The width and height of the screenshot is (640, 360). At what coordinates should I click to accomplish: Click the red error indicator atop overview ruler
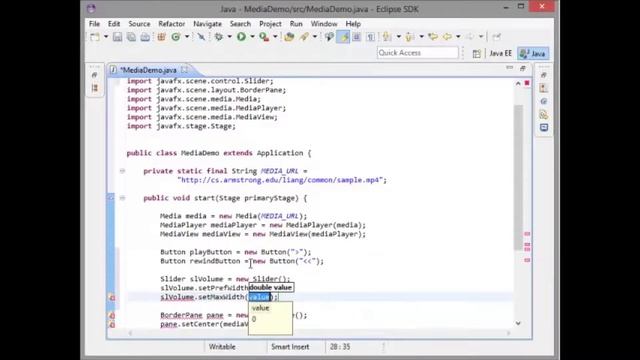527,83
